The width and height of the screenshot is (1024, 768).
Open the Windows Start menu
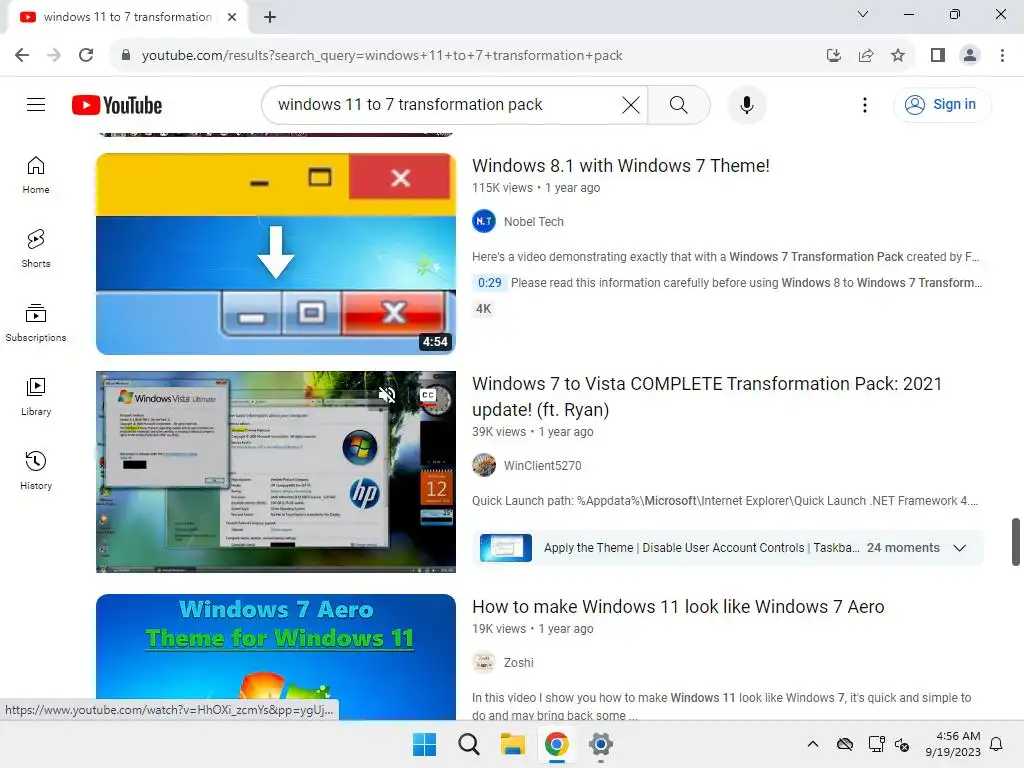(424, 744)
